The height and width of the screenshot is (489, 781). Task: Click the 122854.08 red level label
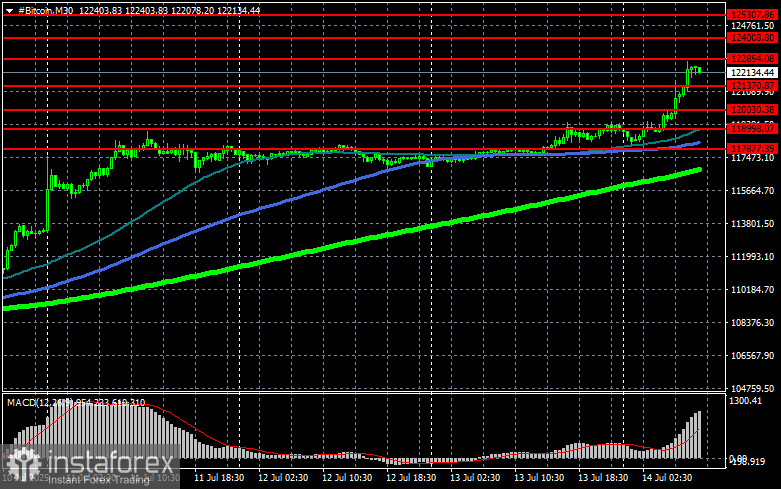tap(752, 59)
